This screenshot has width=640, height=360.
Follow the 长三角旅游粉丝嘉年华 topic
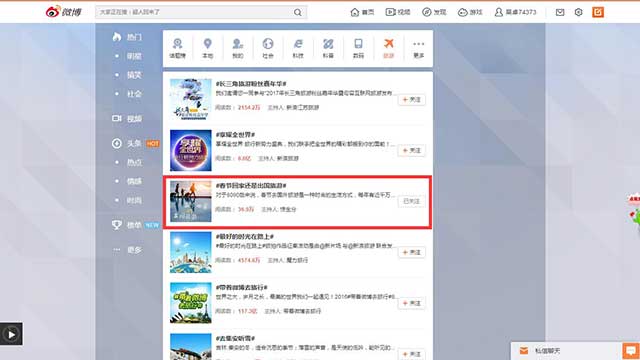coord(411,100)
